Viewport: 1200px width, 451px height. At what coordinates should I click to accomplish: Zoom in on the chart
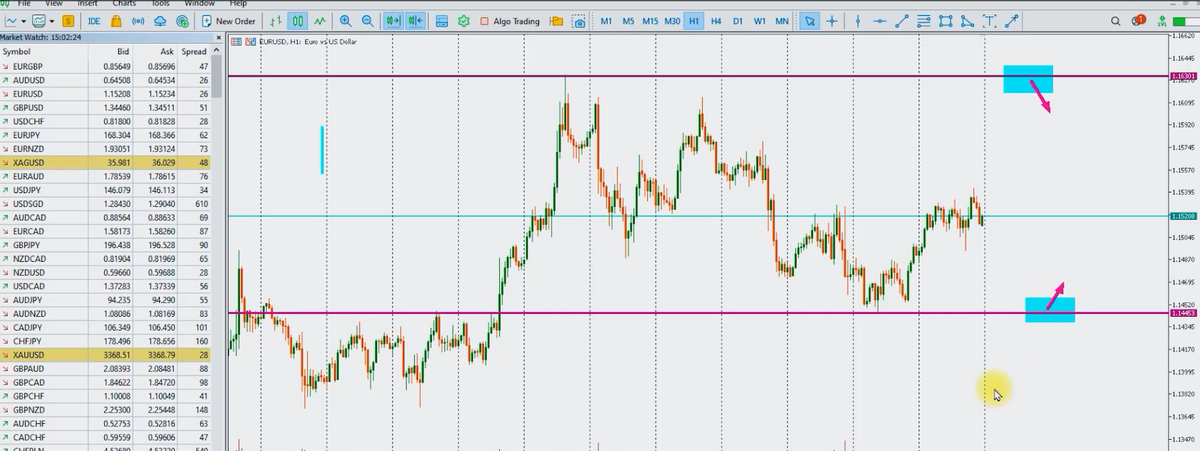(x=345, y=21)
